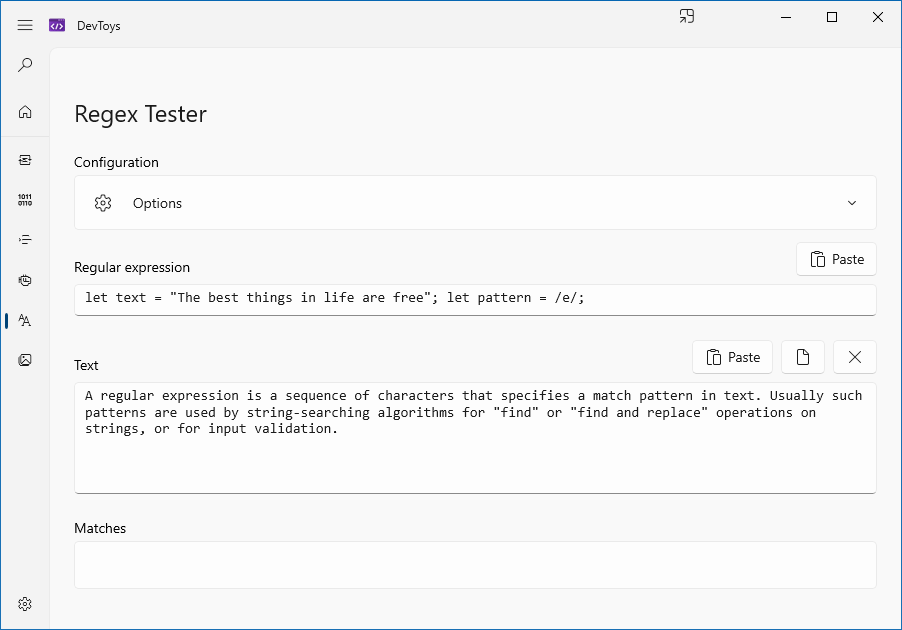Select the Text tools sidebar icon

pos(25,320)
